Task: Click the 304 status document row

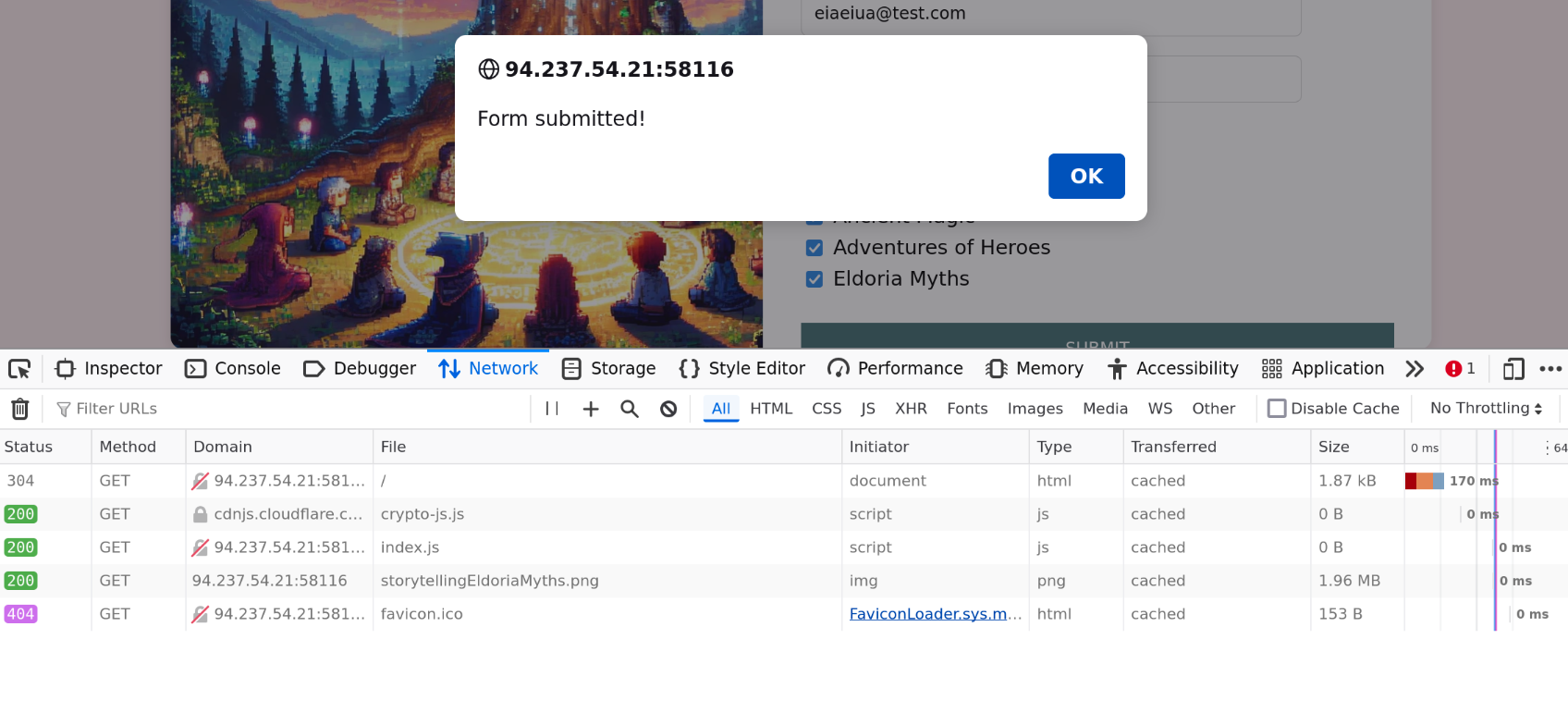Action: 784,481
